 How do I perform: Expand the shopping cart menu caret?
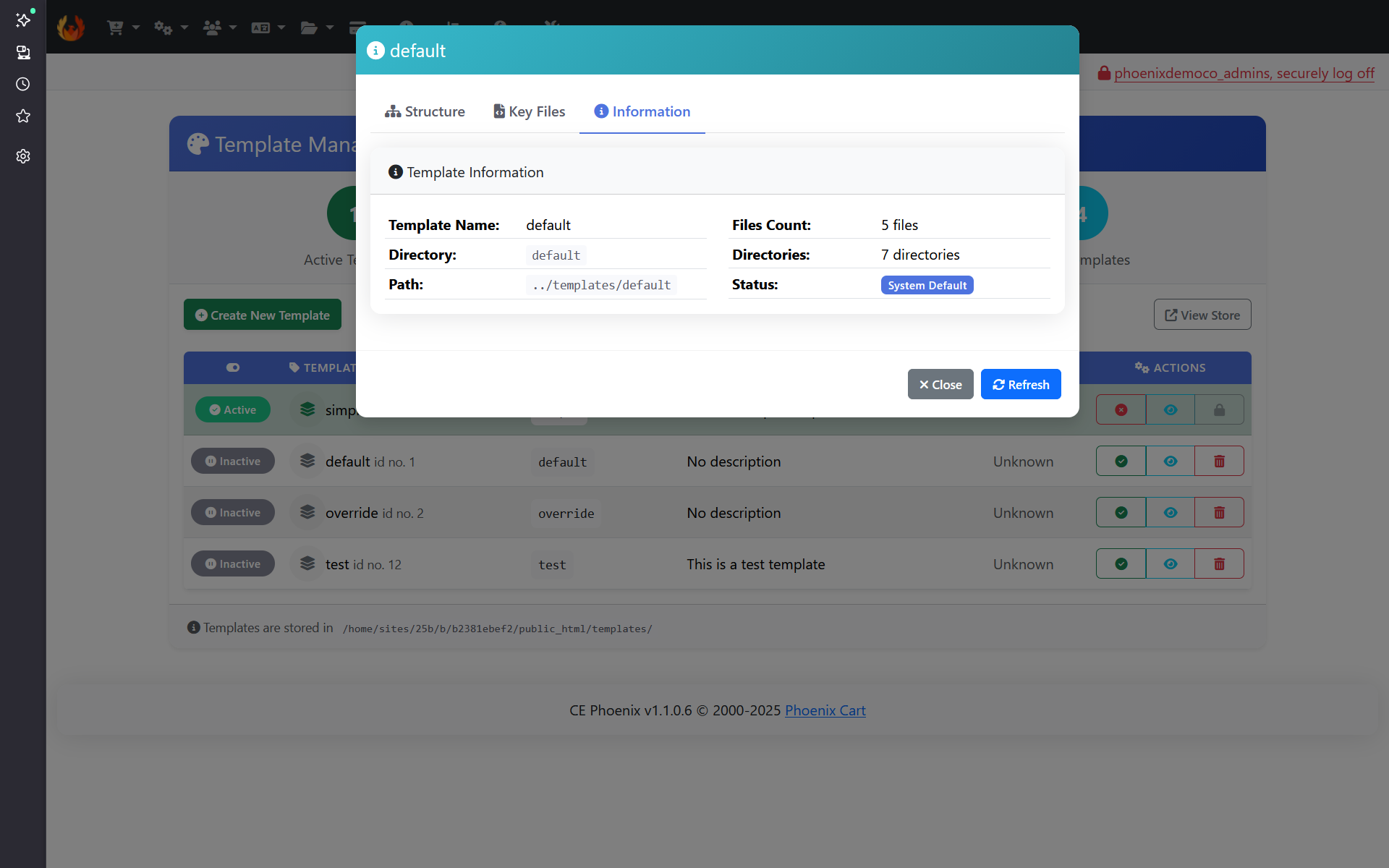[136, 27]
